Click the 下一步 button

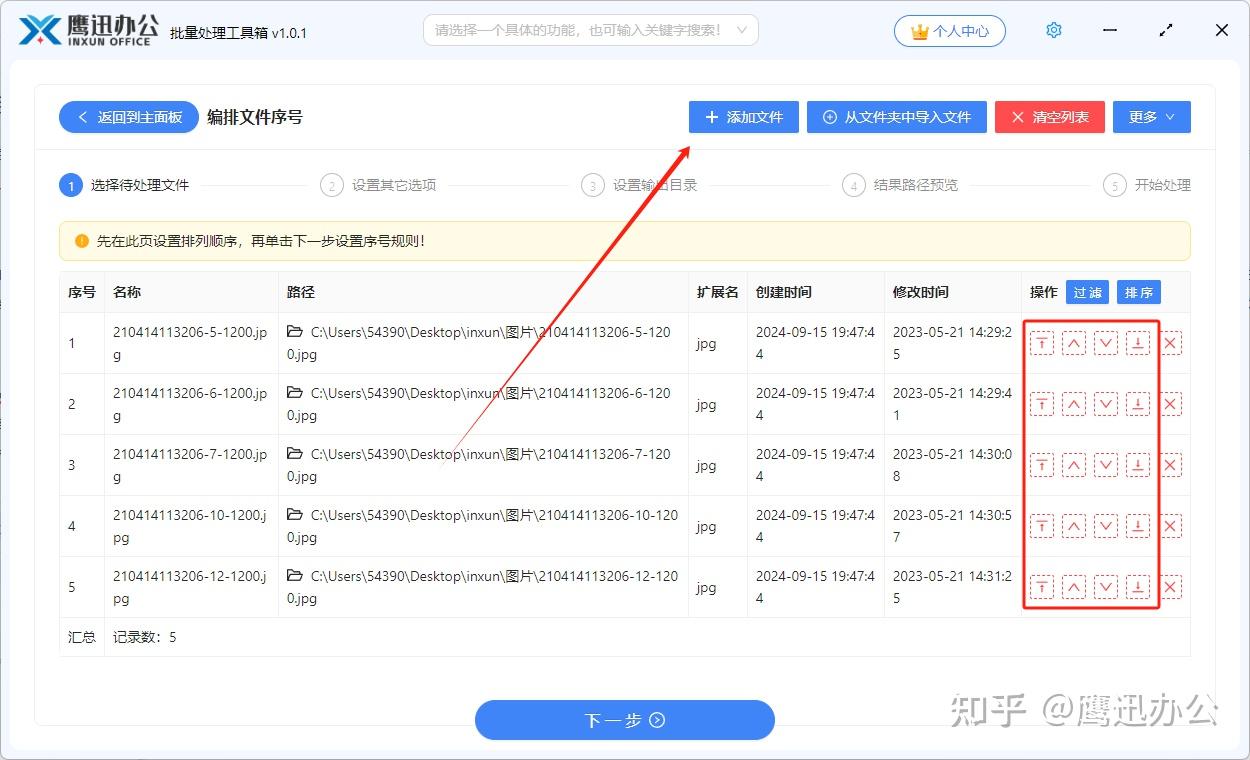click(625, 720)
